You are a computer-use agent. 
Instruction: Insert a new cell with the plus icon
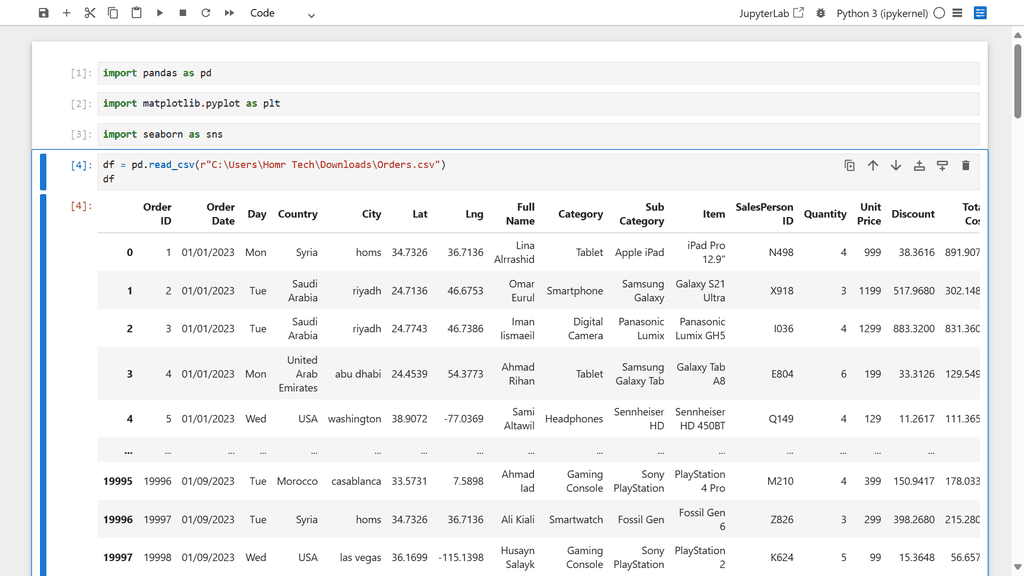[67, 13]
